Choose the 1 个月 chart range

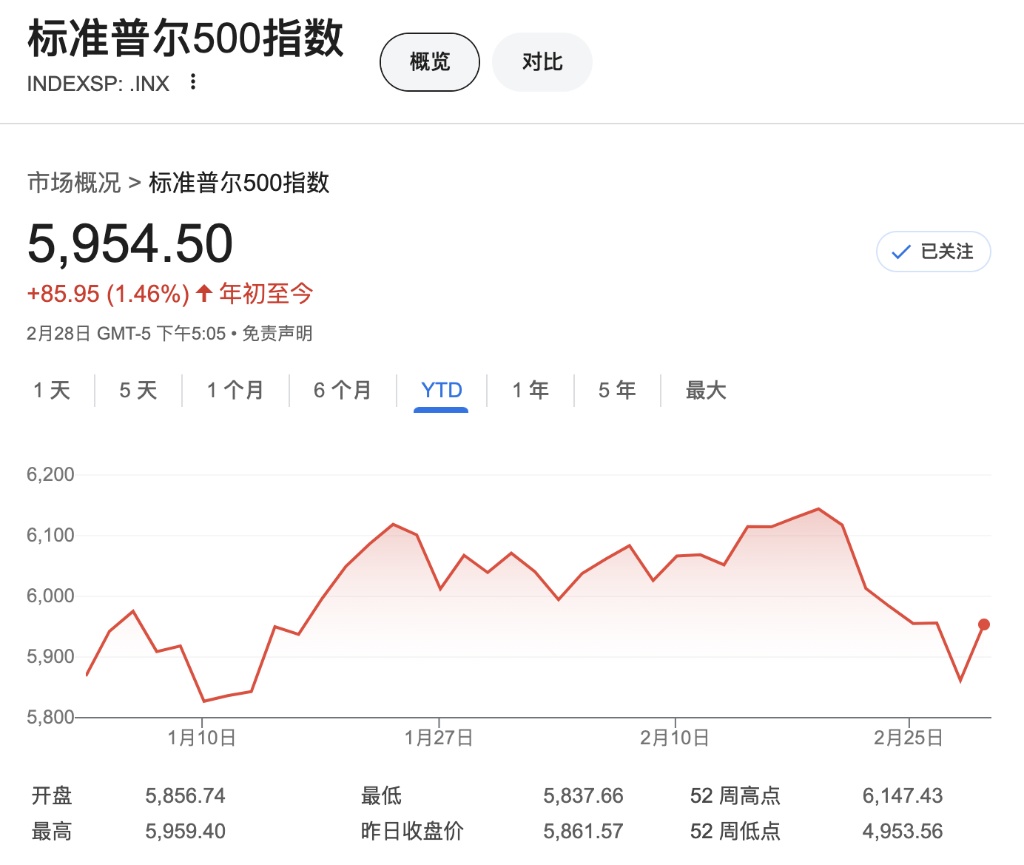[235, 390]
